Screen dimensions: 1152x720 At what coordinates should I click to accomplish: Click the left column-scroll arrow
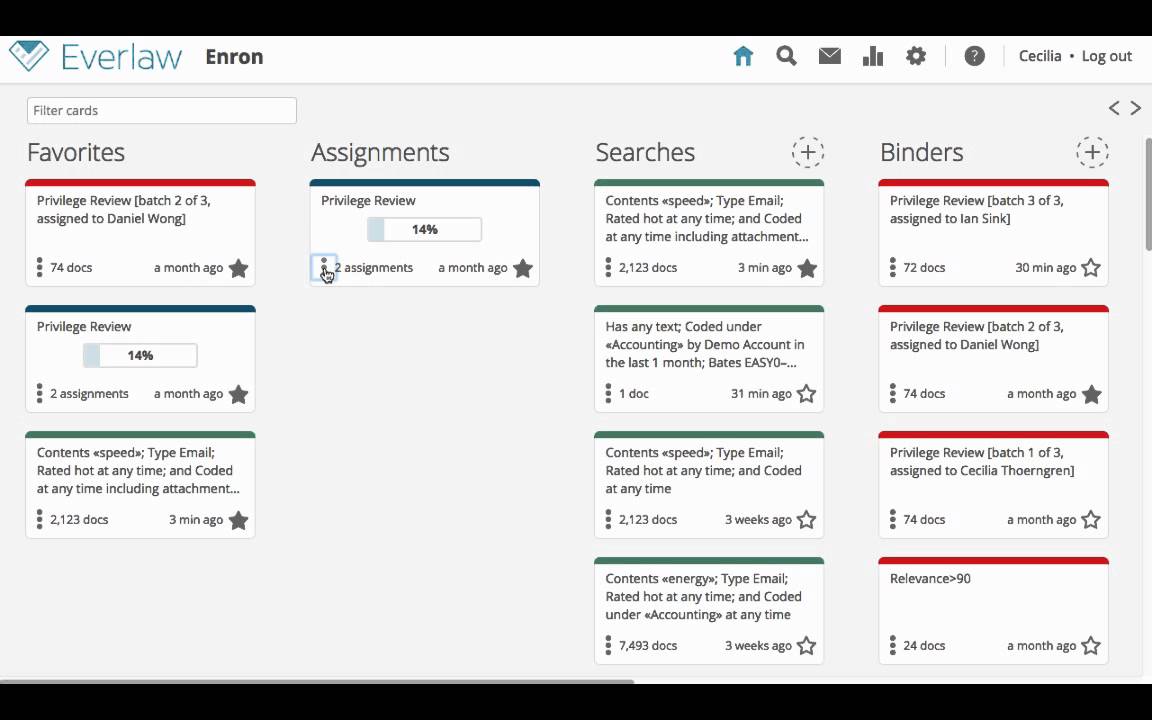[x=1114, y=108]
